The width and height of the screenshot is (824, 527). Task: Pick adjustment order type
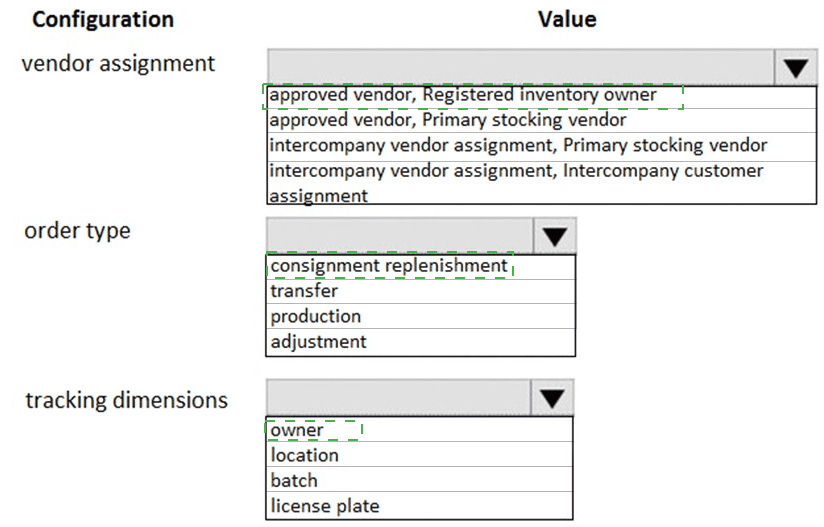318,342
